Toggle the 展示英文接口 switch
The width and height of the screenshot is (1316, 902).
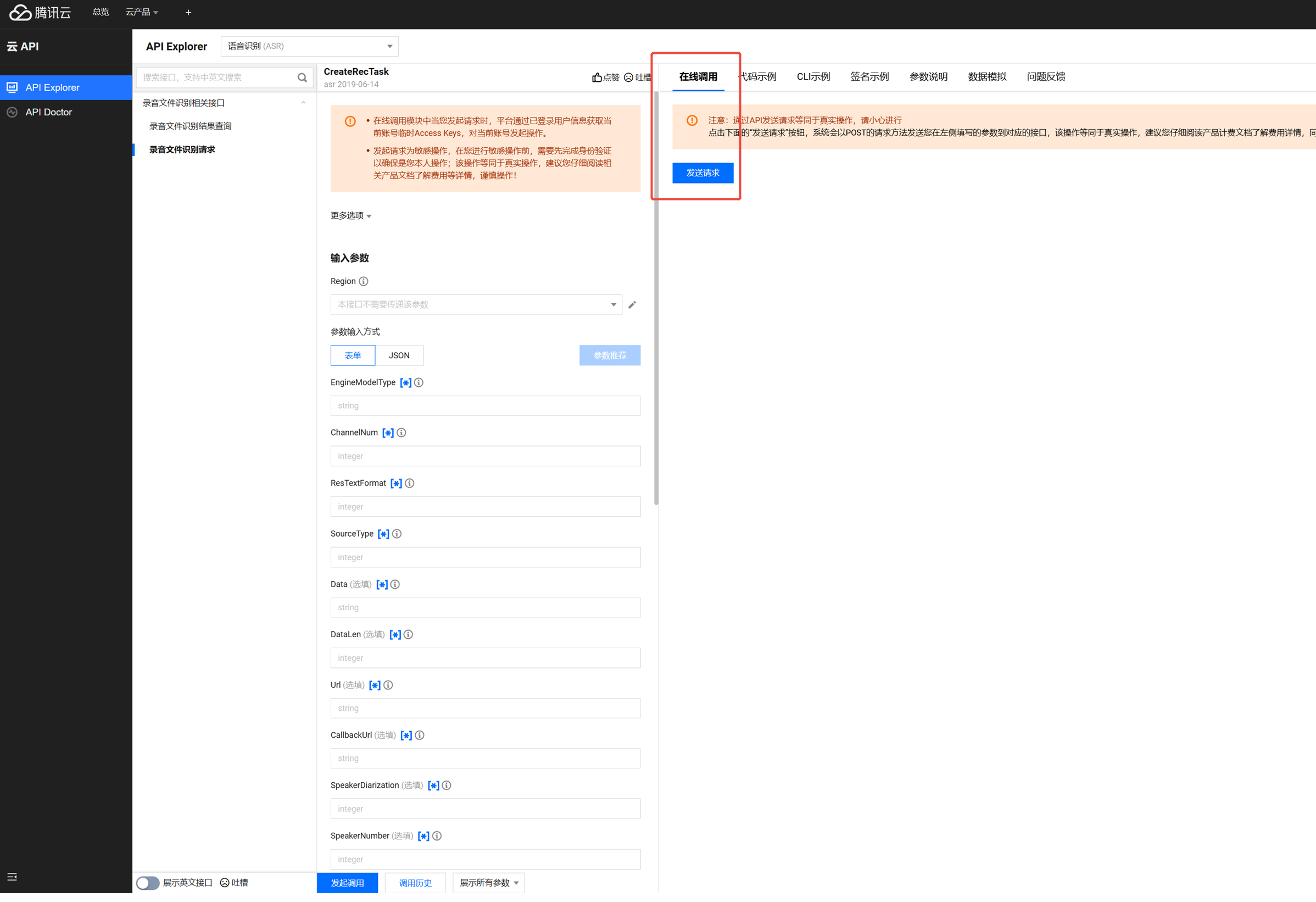tap(147, 883)
